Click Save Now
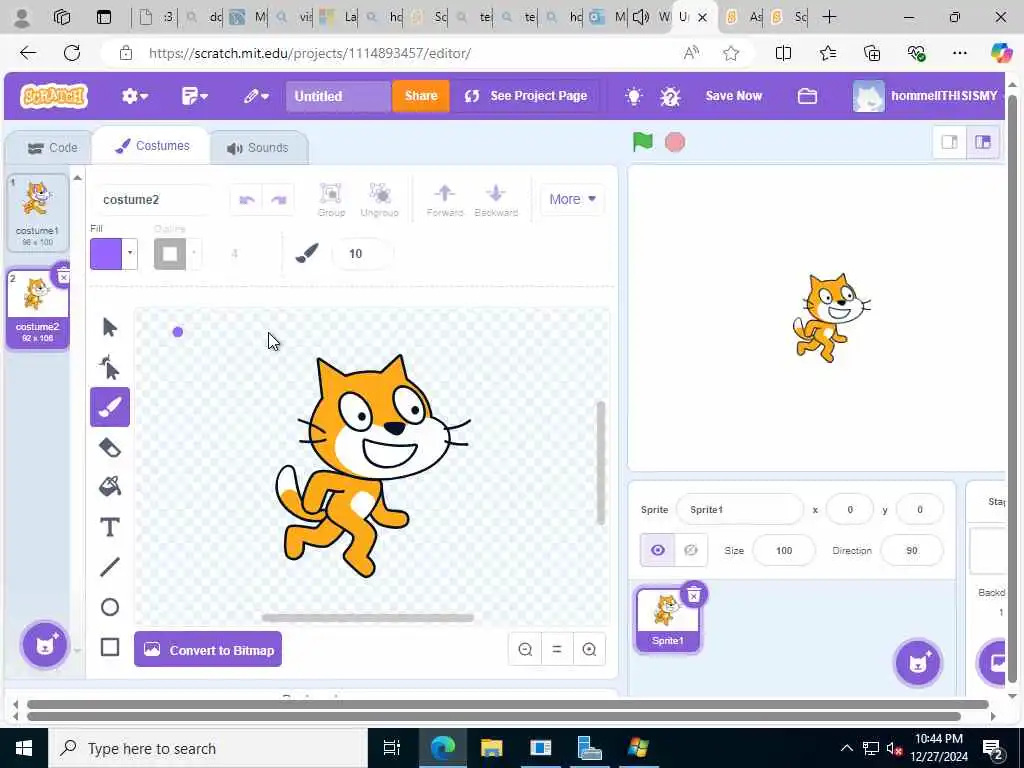 733,96
